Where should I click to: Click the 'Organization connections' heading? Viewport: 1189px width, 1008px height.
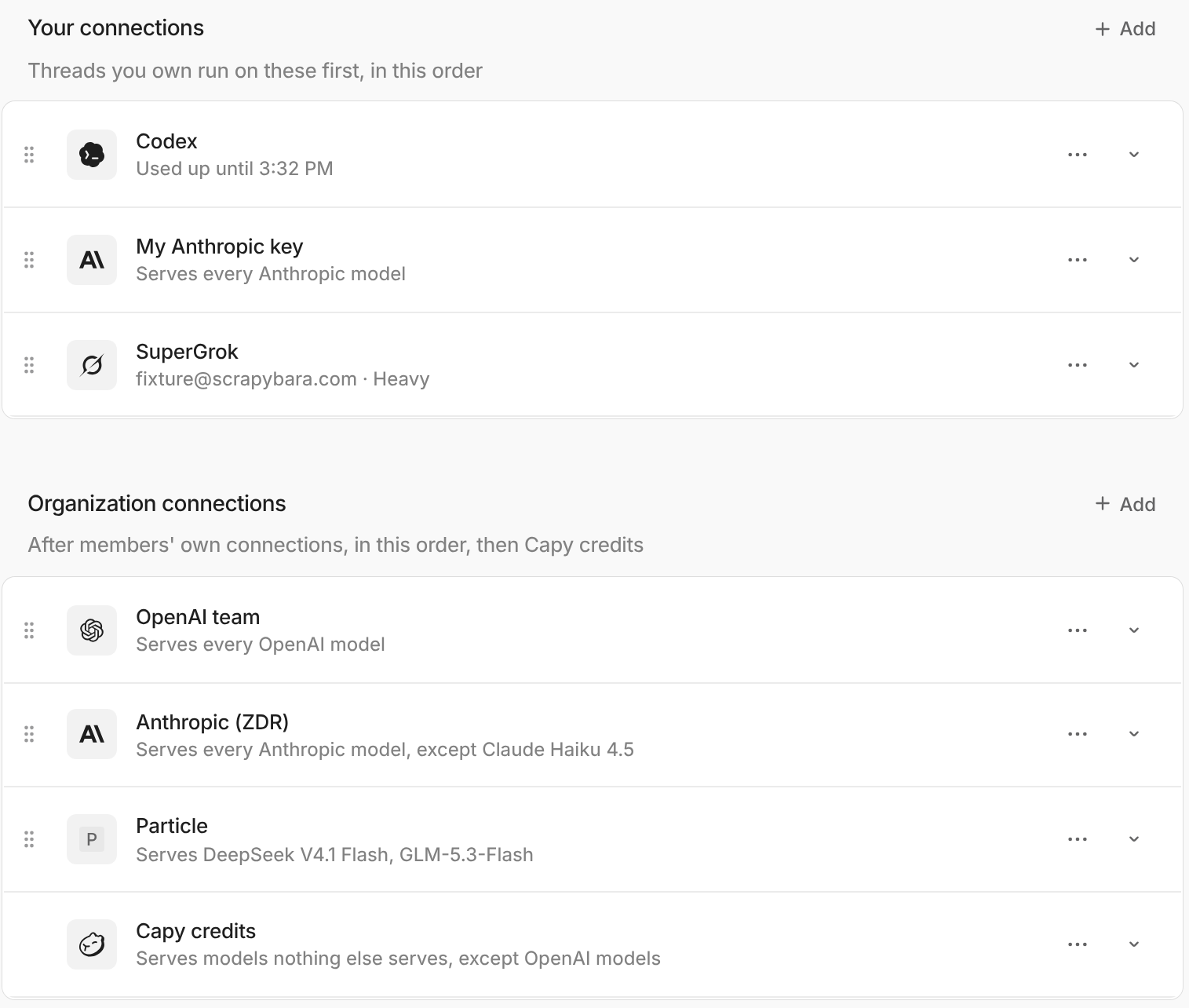157,503
